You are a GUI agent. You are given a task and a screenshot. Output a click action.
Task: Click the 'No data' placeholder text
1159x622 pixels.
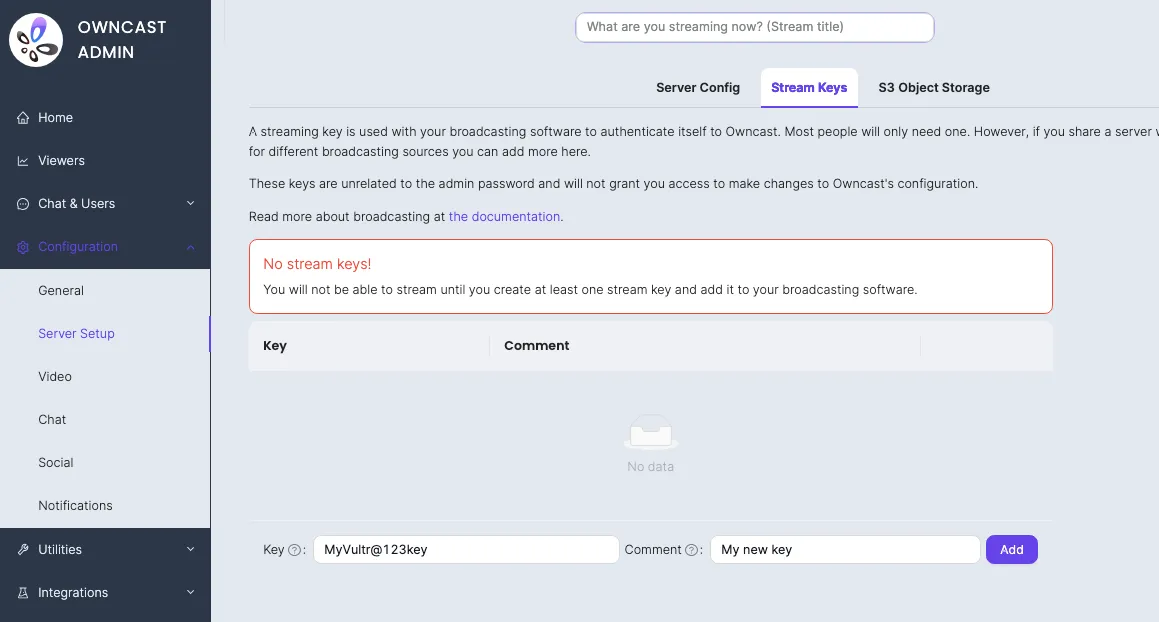point(650,467)
